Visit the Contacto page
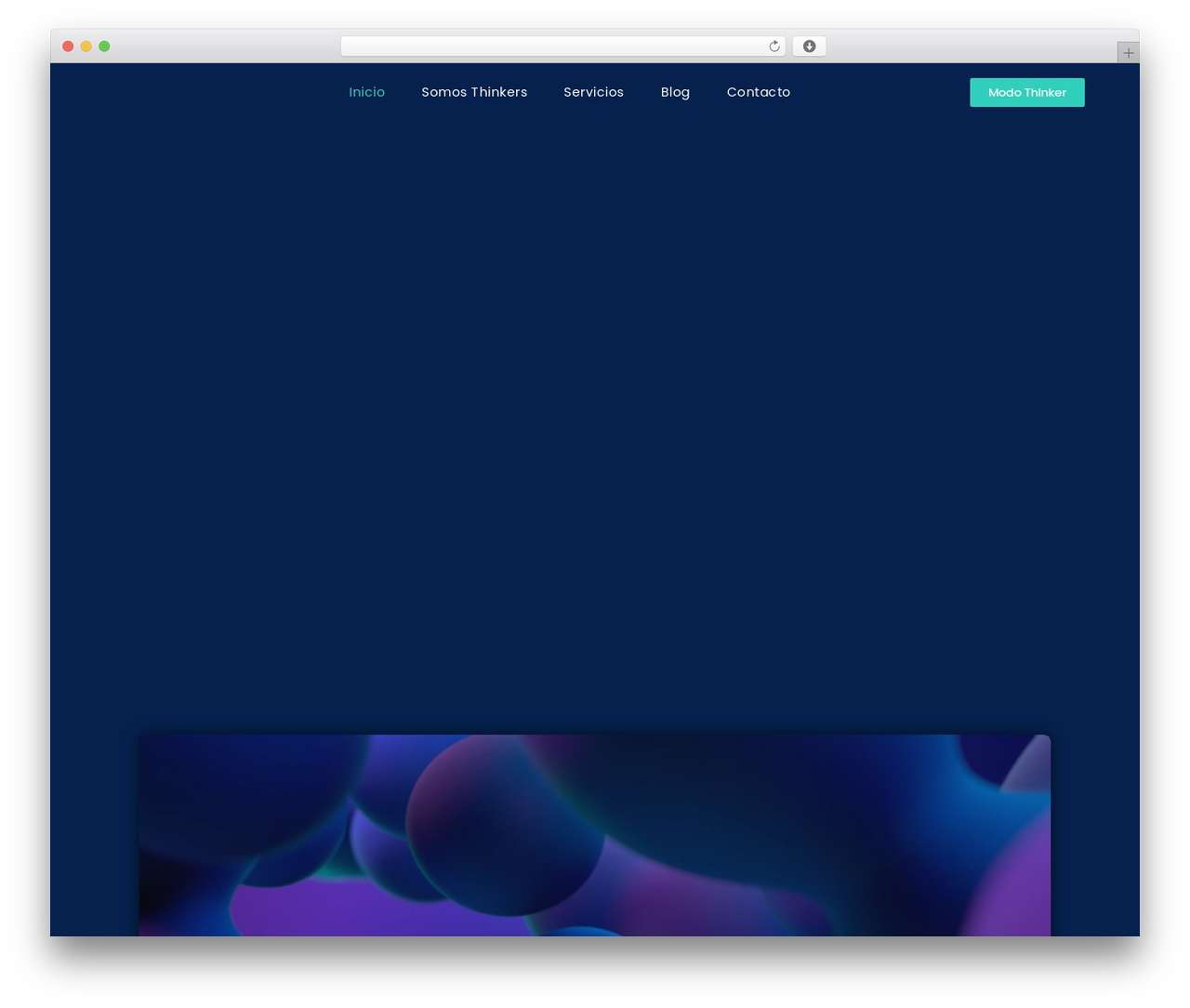The width and height of the screenshot is (1190, 1008). 759,92
